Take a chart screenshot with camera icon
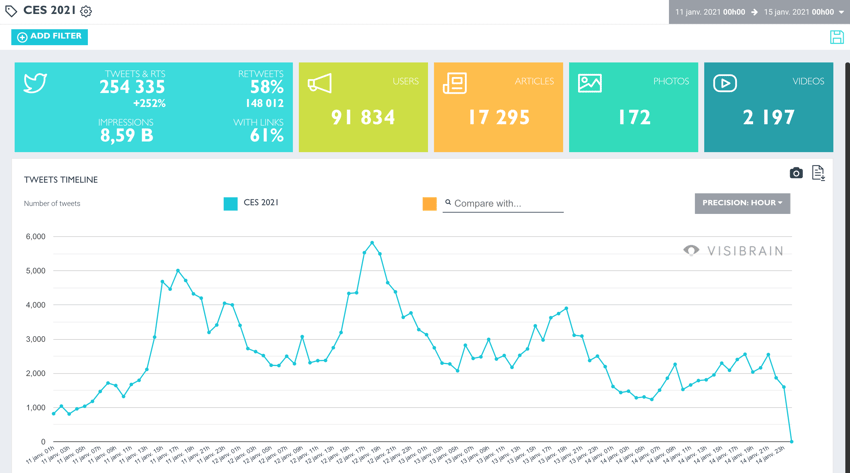This screenshot has width=850, height=473. pyautogui.click(x=796, y=173)
